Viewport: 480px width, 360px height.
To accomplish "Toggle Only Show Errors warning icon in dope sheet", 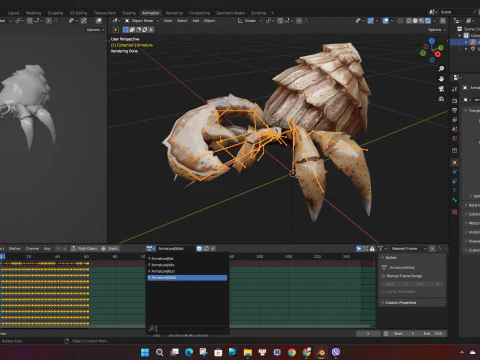I will [x=372, y=249].
